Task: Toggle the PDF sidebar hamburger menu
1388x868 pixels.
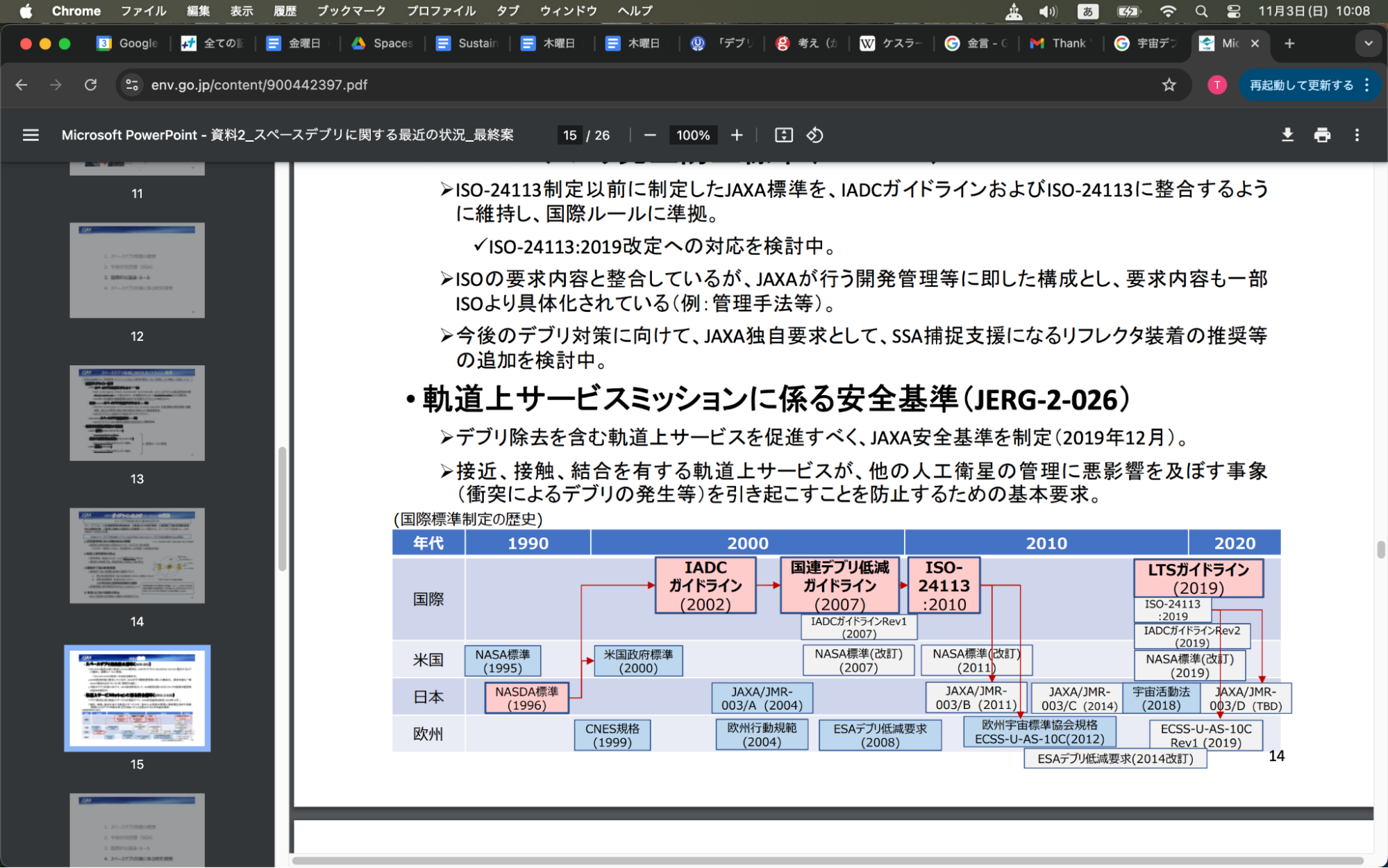Action: pos(31,135)
